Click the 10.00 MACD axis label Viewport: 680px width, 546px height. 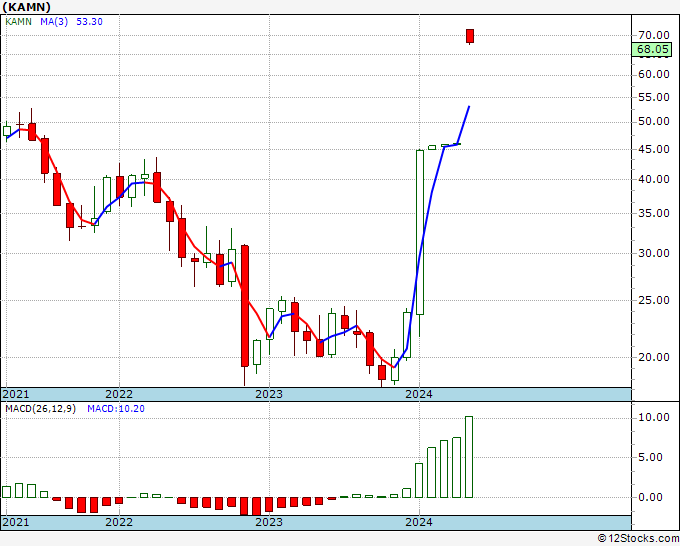[x=654, y=417]
